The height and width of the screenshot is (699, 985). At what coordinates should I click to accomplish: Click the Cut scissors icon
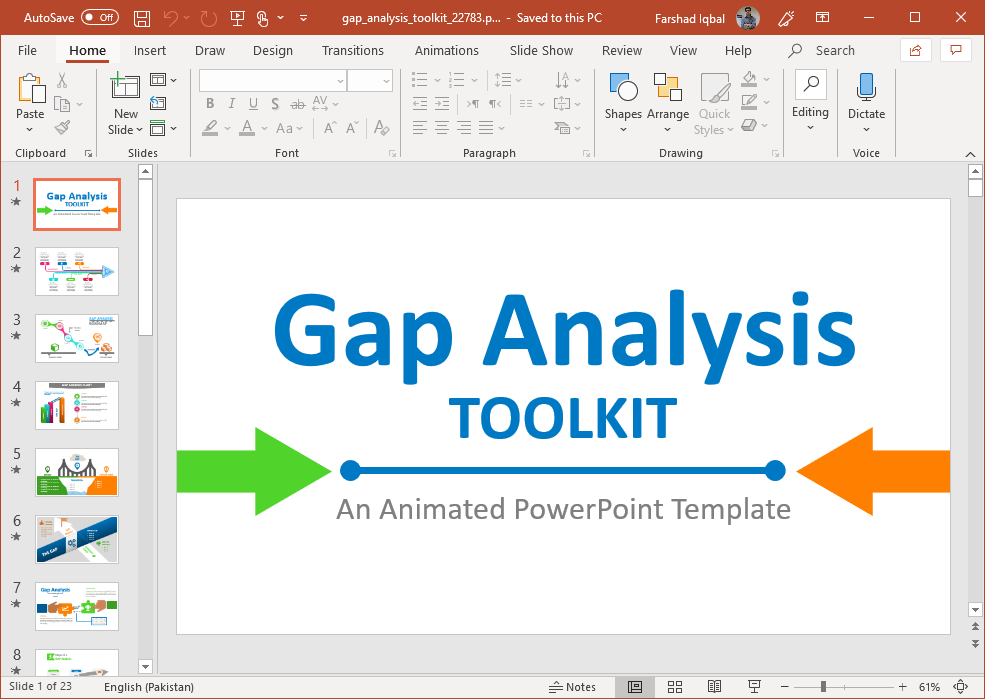pyautogui.click(x=62, y=80)
